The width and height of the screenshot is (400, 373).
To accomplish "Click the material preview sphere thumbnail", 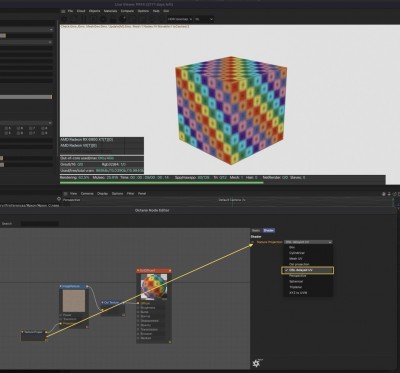I will coord(154,287).
